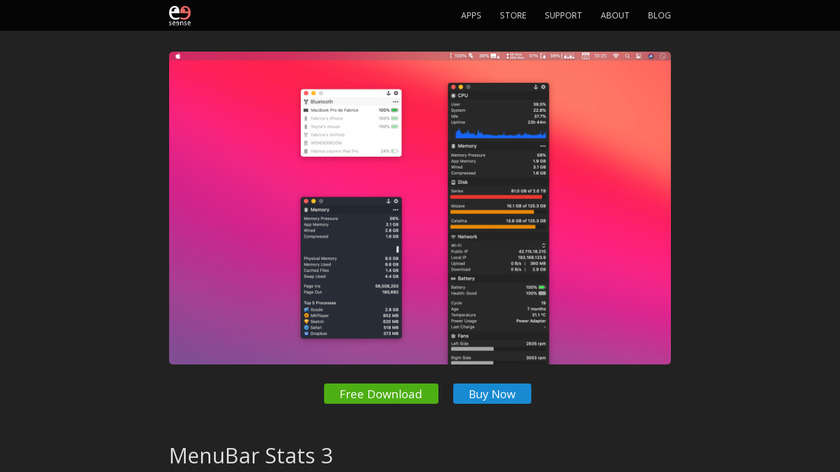Screen dimensions: 840x472
Task: Click the Disk section icon
Action: [x=453, y=182]
